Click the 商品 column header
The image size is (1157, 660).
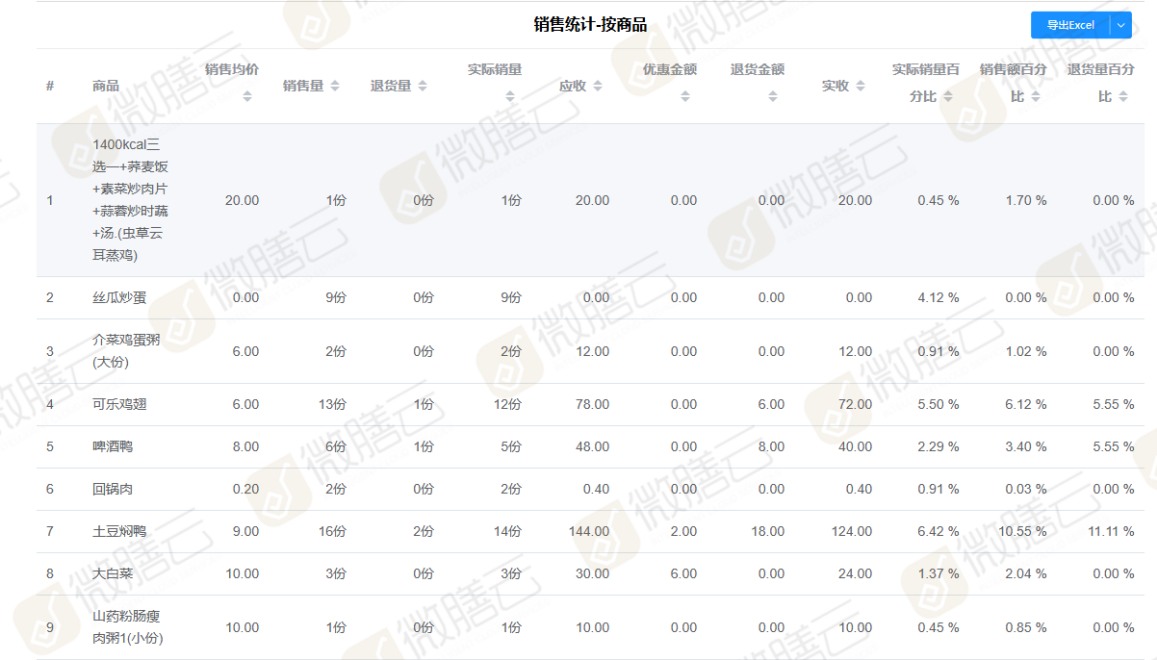click(106, 86)
